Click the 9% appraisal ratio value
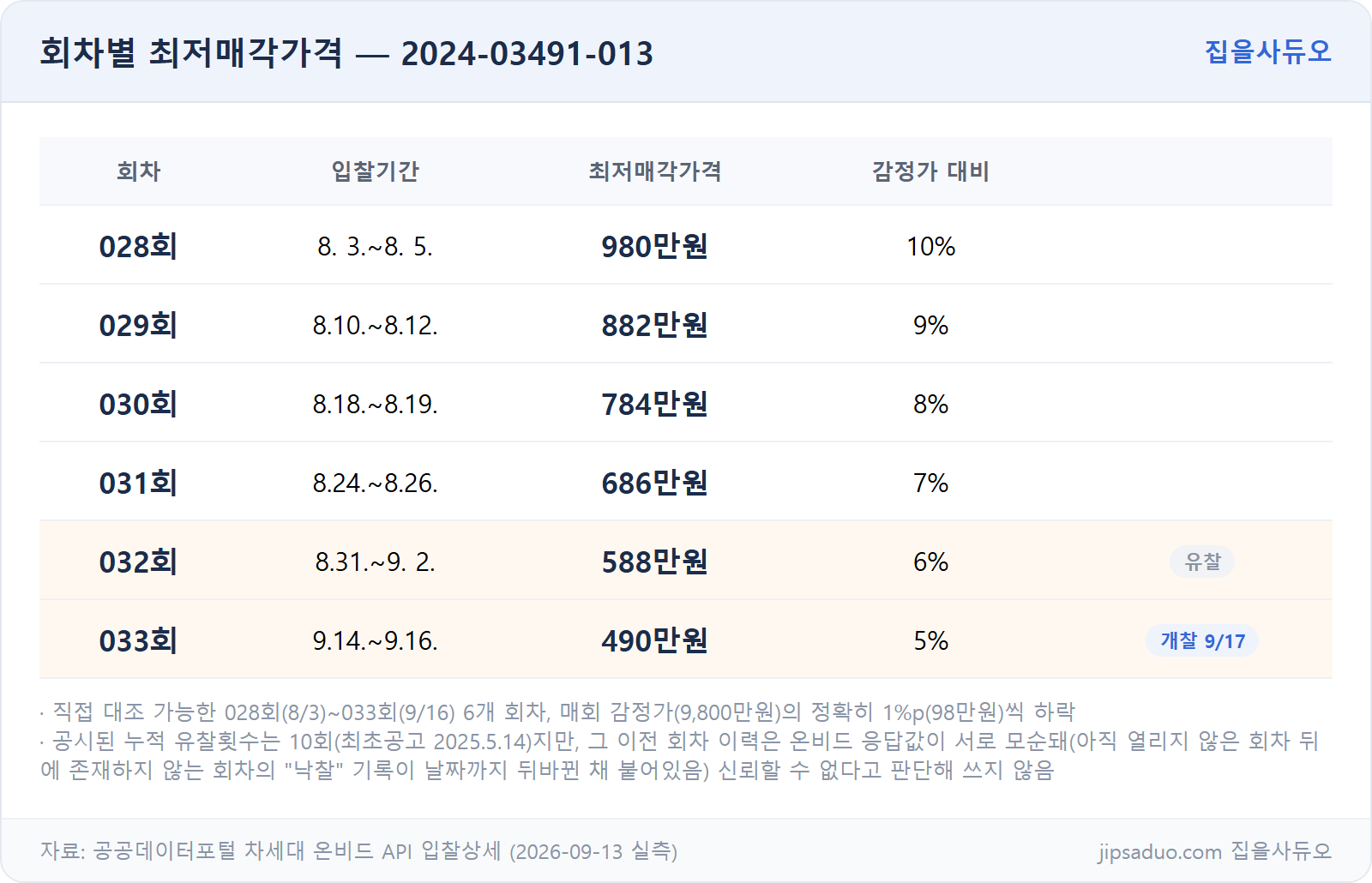Image resolution: width=1372 pixels, height=883 pixels. (x=930, y=325)
